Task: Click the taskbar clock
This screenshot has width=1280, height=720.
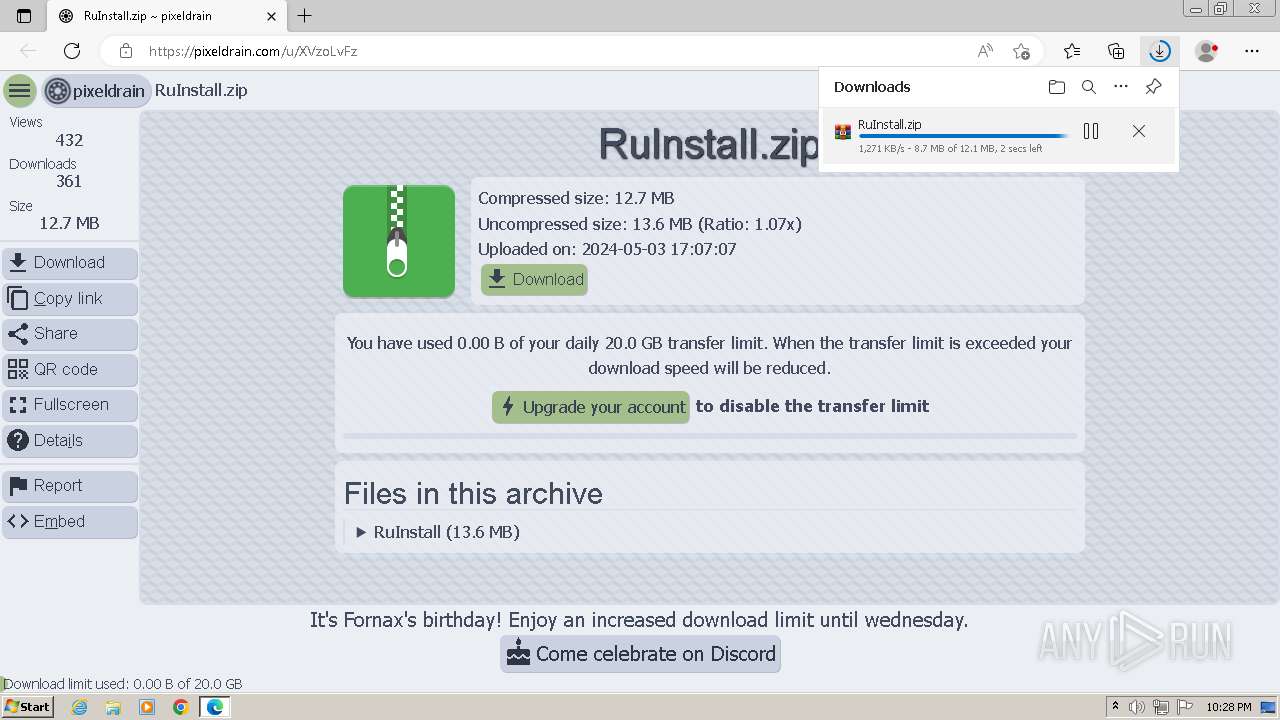Action: coord(1229,707)
